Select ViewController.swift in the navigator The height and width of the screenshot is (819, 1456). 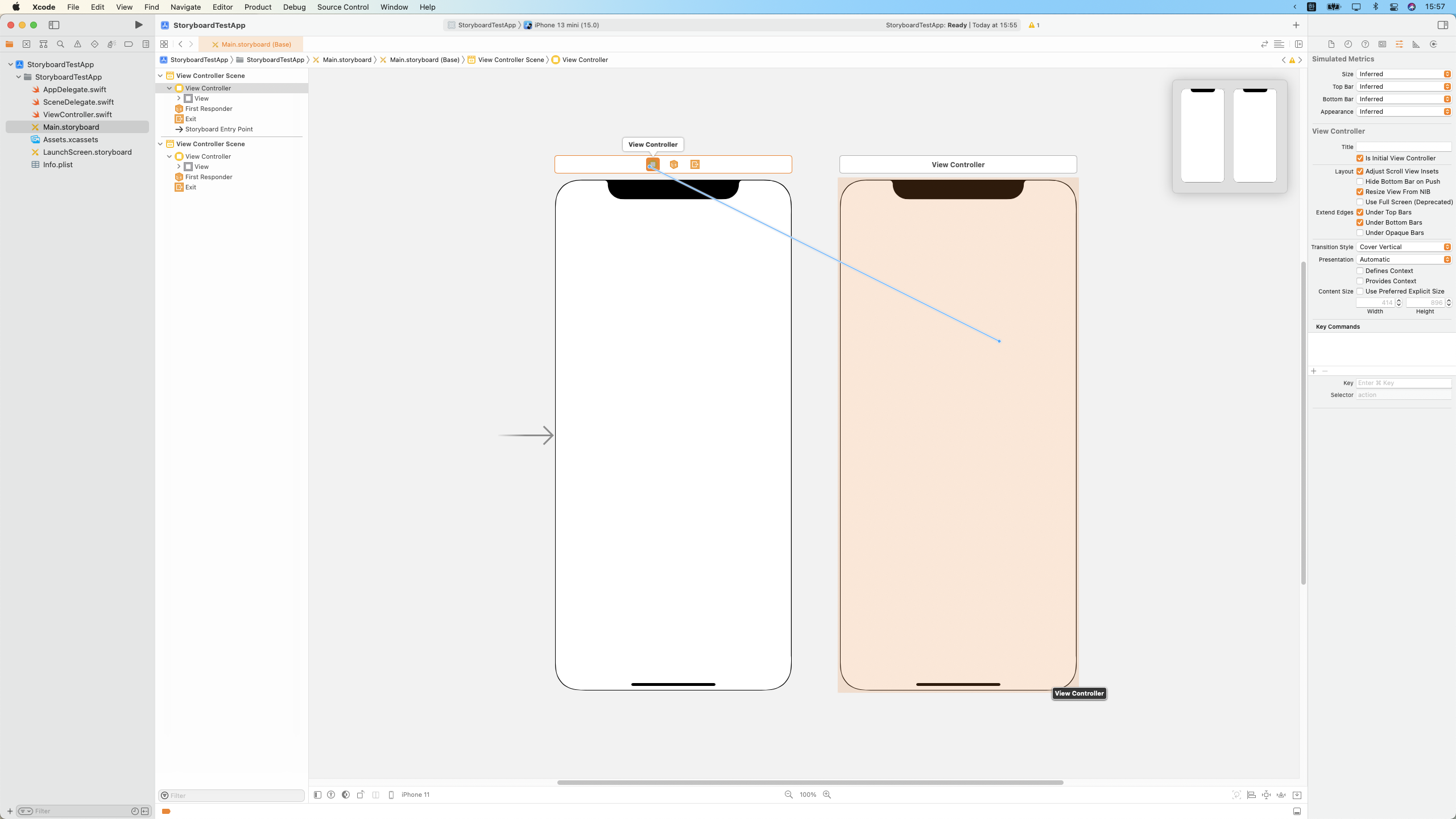point(77,114)
